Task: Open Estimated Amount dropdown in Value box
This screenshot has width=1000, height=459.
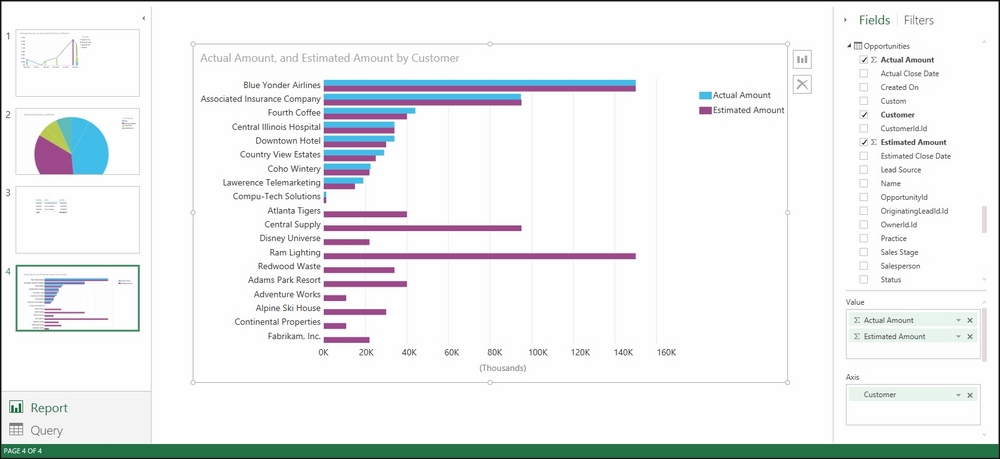Action: 958,337
